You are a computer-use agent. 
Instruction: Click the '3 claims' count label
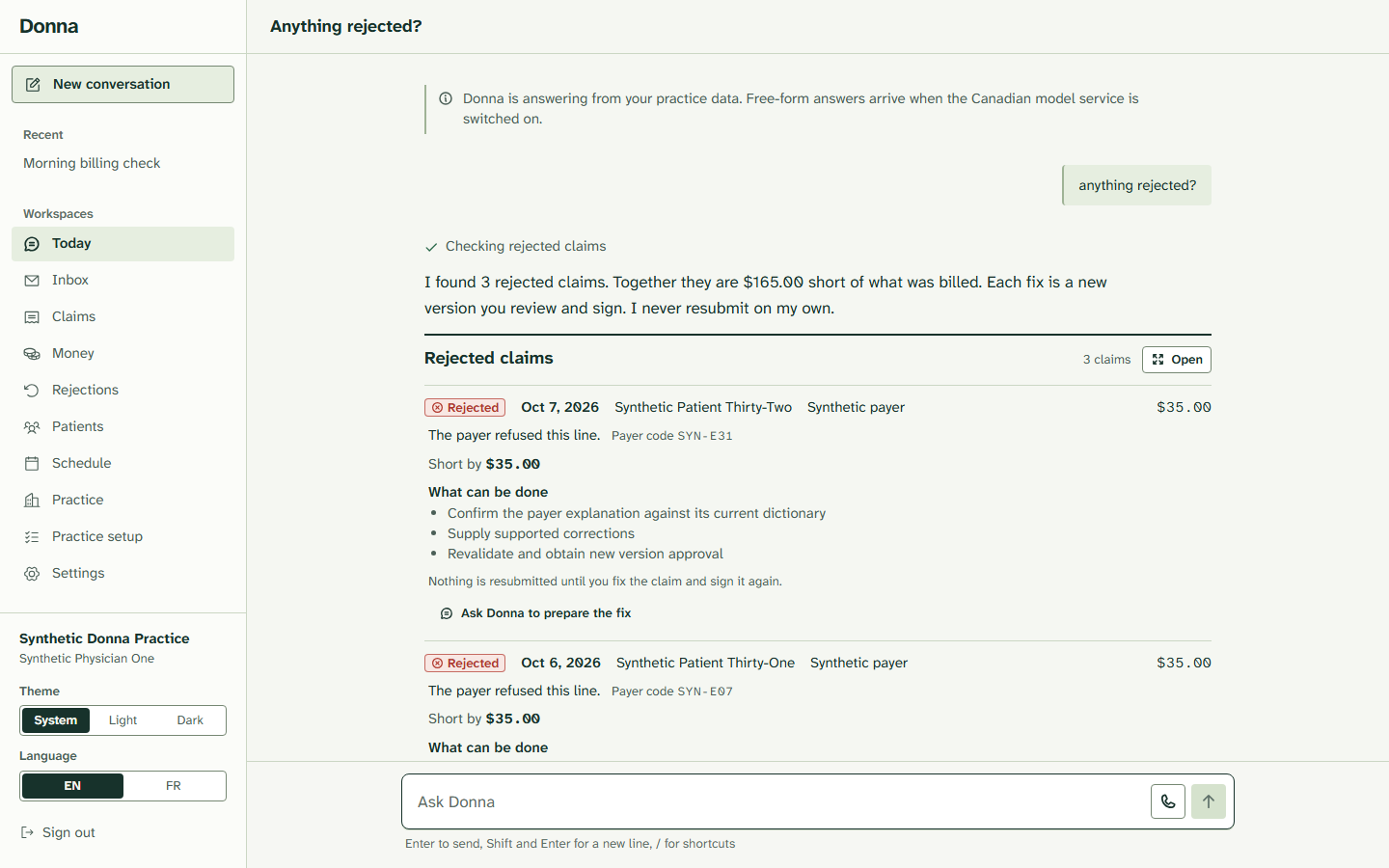click(x=1106, y=360)
